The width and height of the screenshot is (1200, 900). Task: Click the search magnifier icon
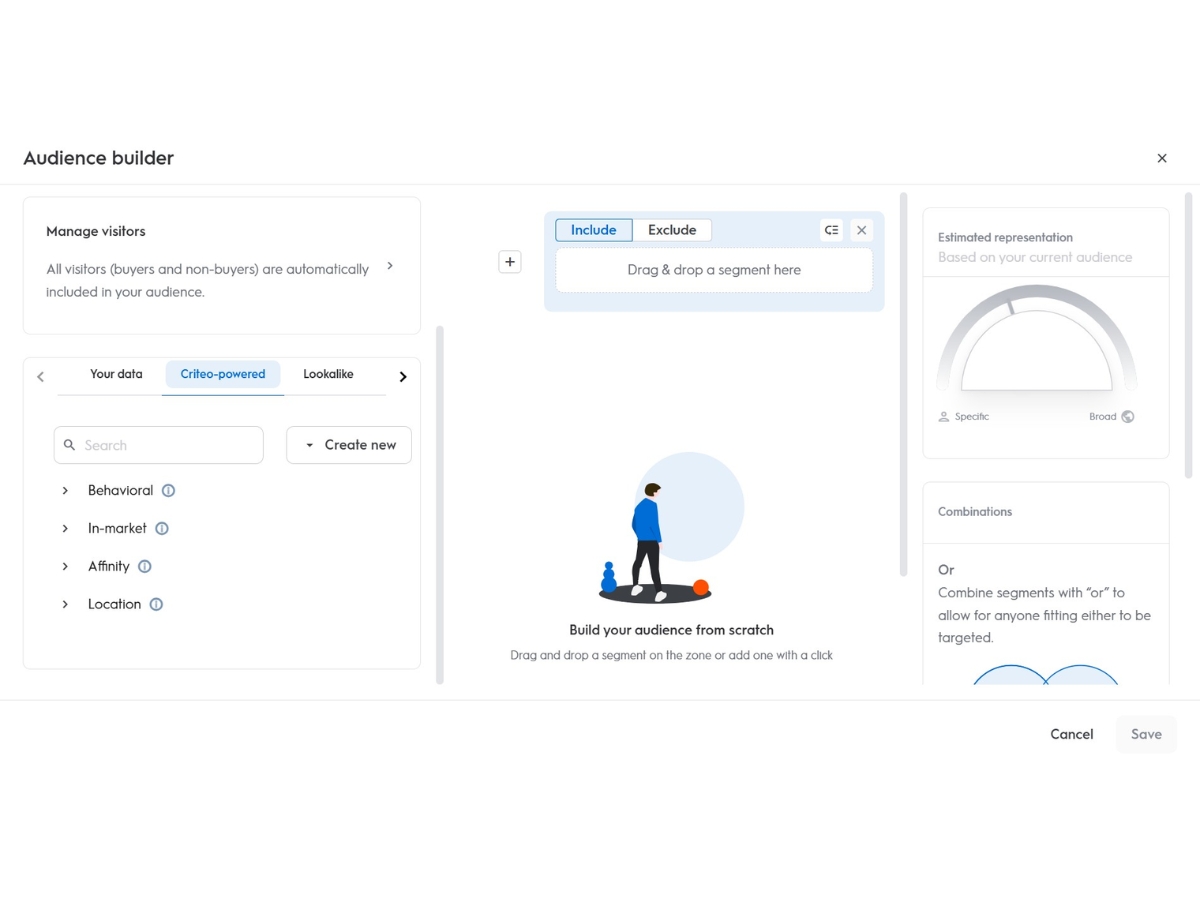coord(70,445)
